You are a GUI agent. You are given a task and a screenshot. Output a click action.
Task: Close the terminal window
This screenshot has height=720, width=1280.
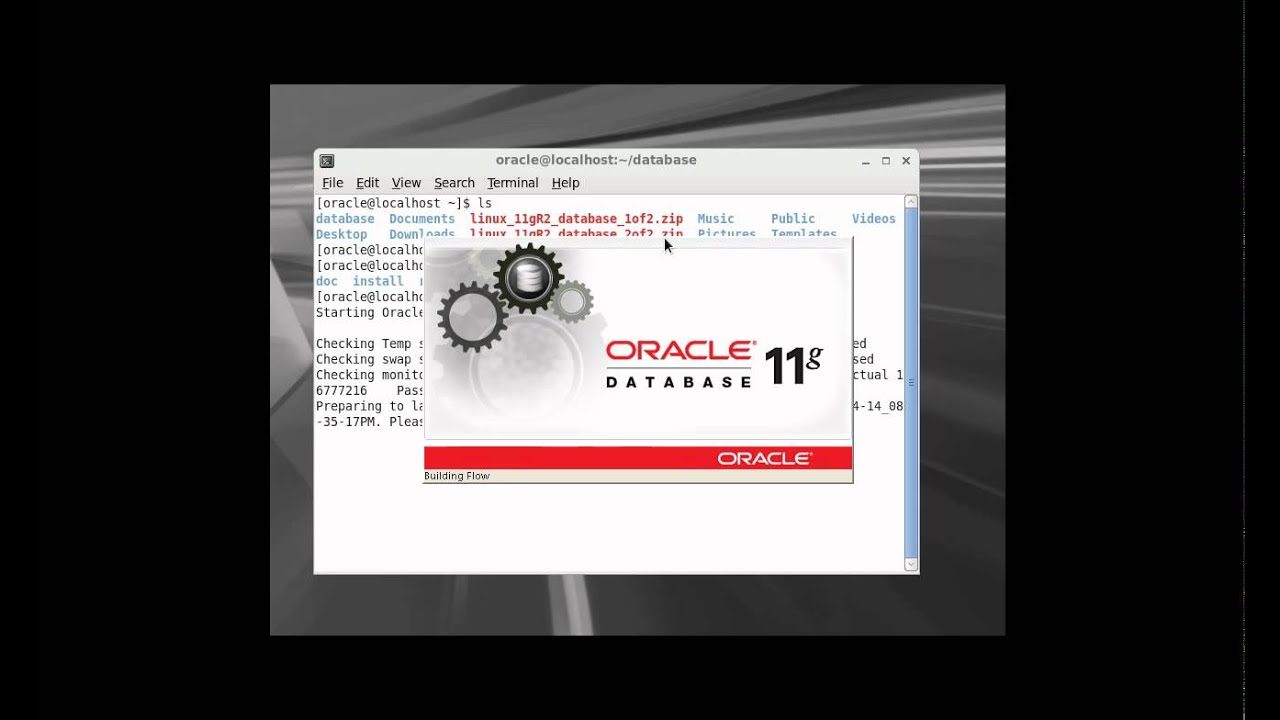[x=906, y=160]
